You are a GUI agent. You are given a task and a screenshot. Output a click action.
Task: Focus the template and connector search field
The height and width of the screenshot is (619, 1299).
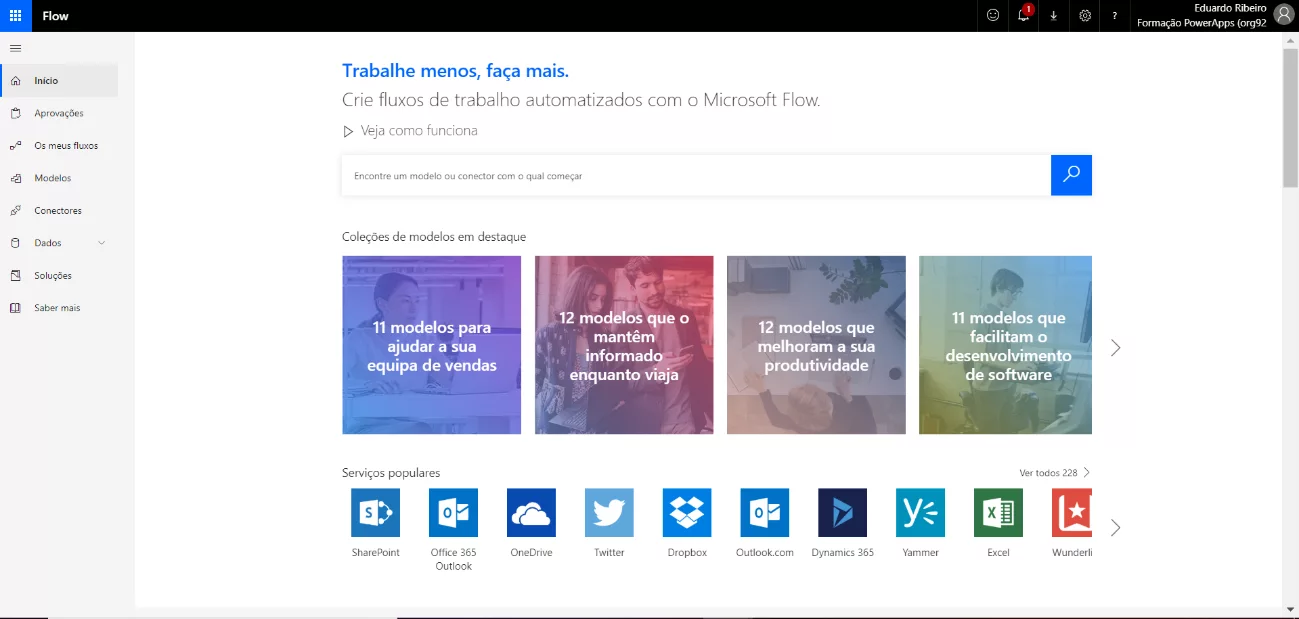pos(696,175)
